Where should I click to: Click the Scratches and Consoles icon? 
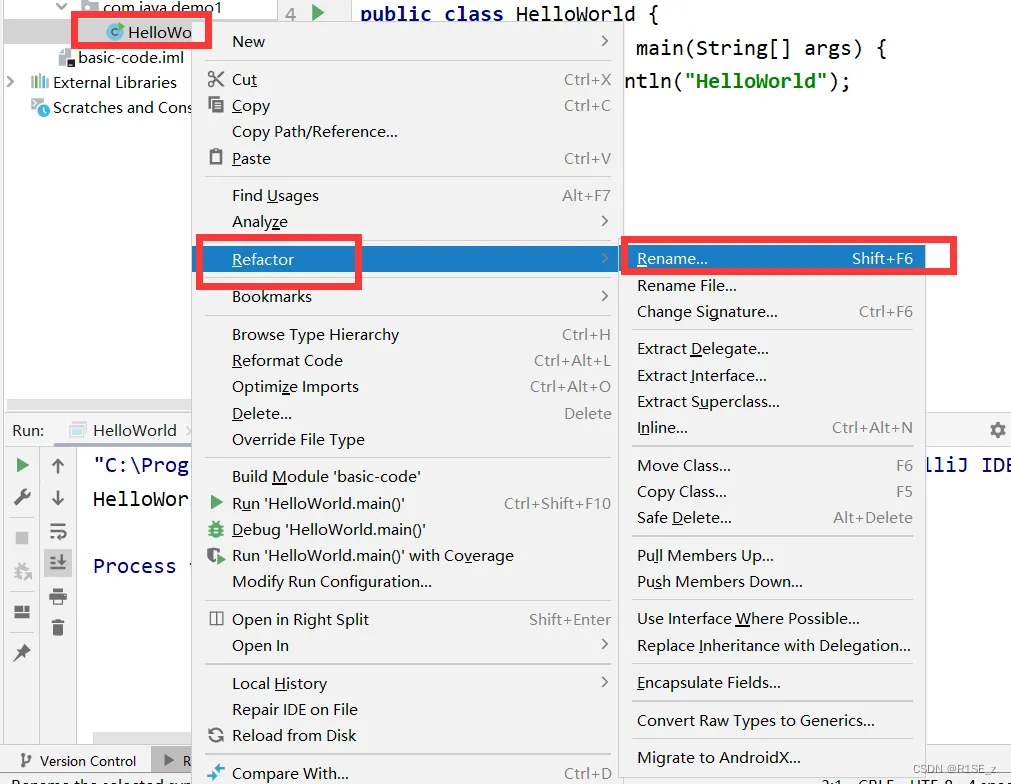tap(40, 108)
